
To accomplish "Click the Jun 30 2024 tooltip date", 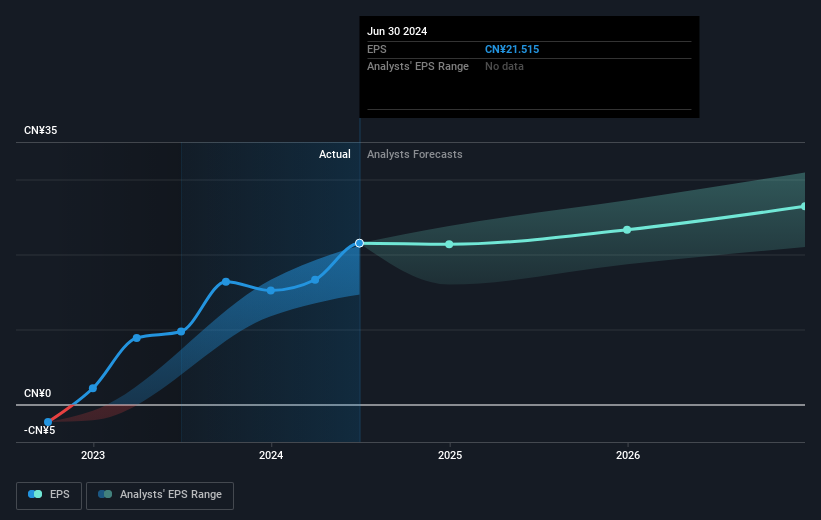I will pyautogui.click(x=397, y=31).
